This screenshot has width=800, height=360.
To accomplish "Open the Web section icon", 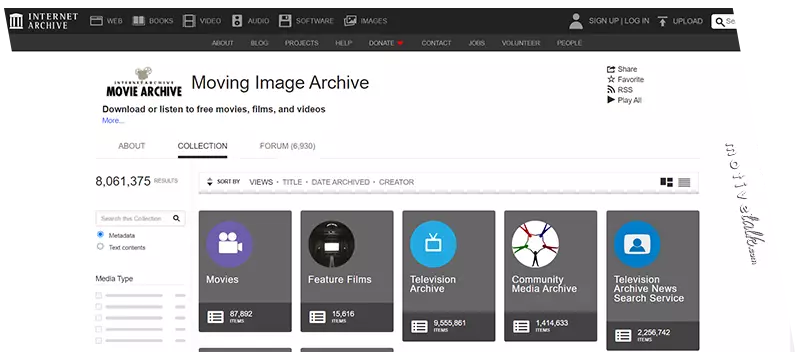I will 96,21.
